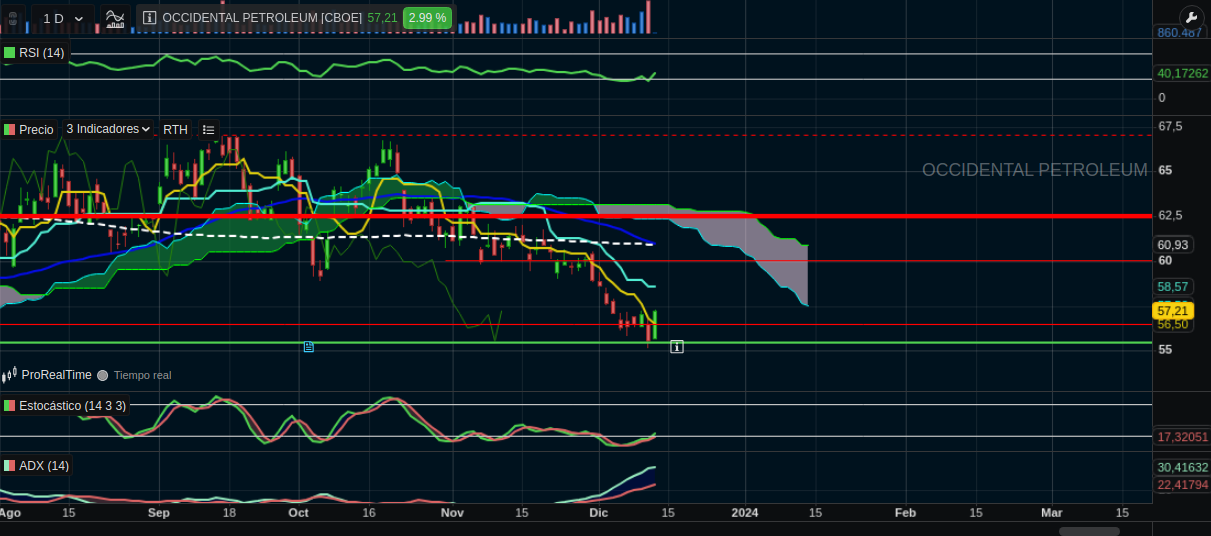Toggle the RTH trading hours button

(175, 129)
